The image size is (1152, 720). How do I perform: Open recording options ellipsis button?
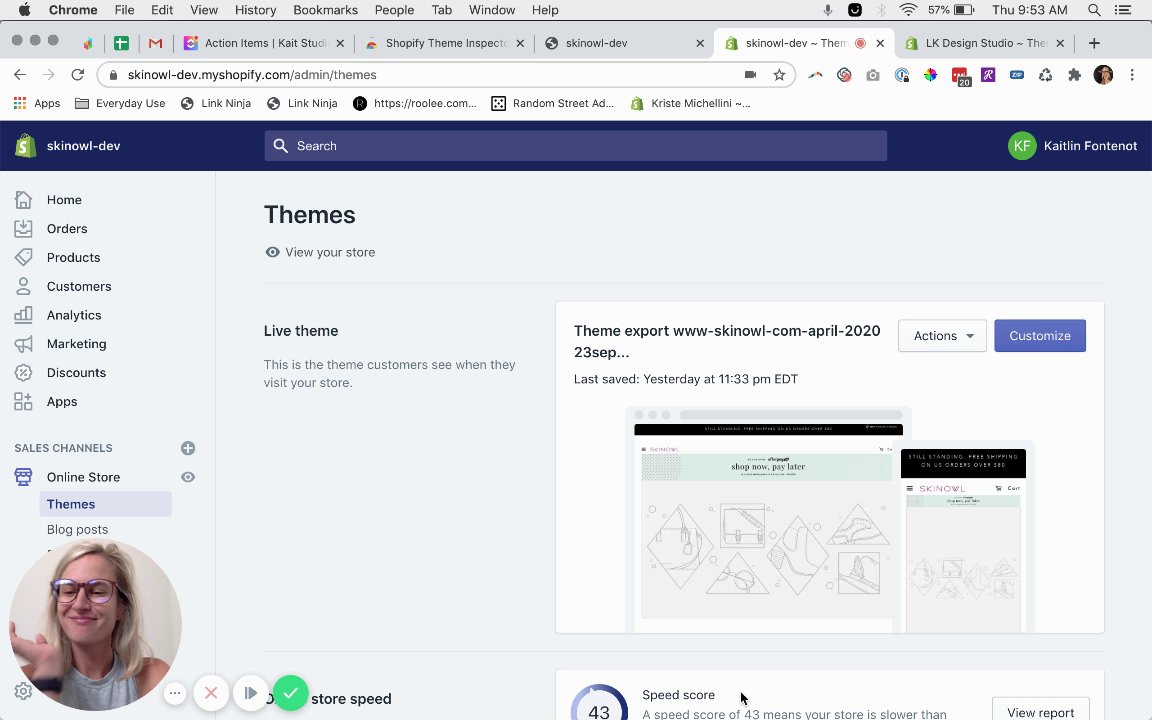175,692
